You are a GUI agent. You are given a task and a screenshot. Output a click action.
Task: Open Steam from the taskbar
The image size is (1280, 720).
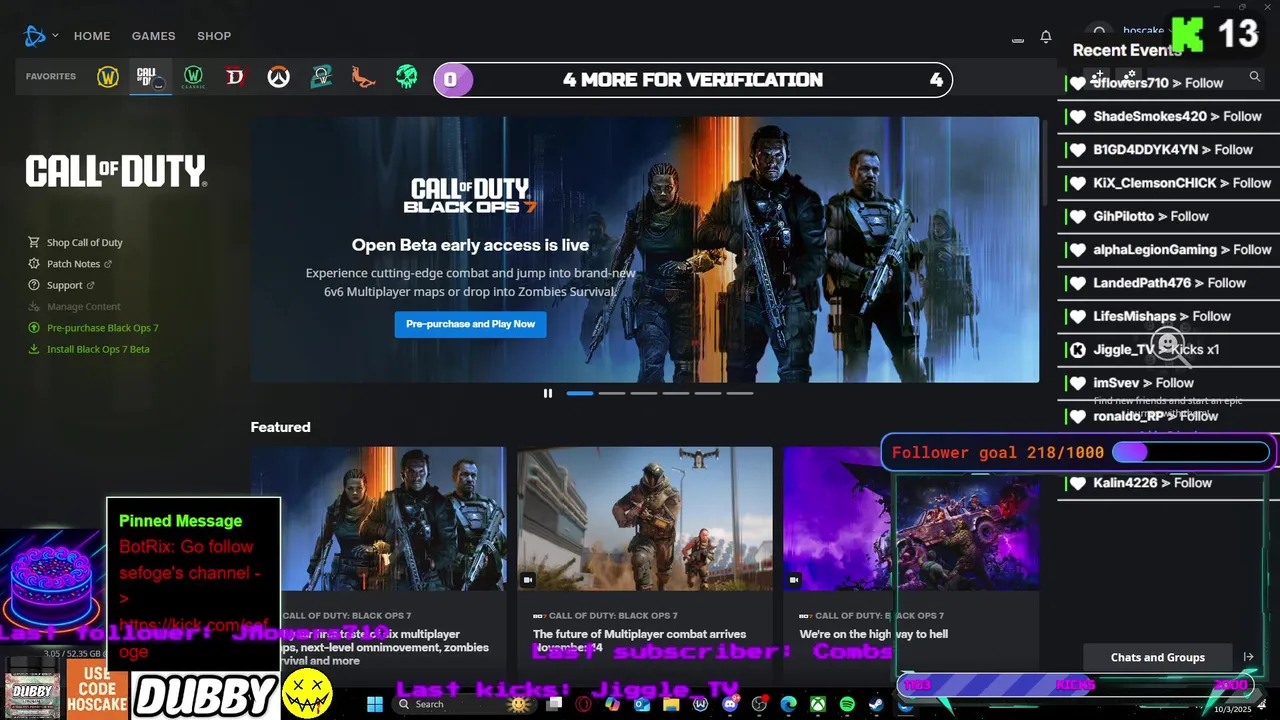876,704
